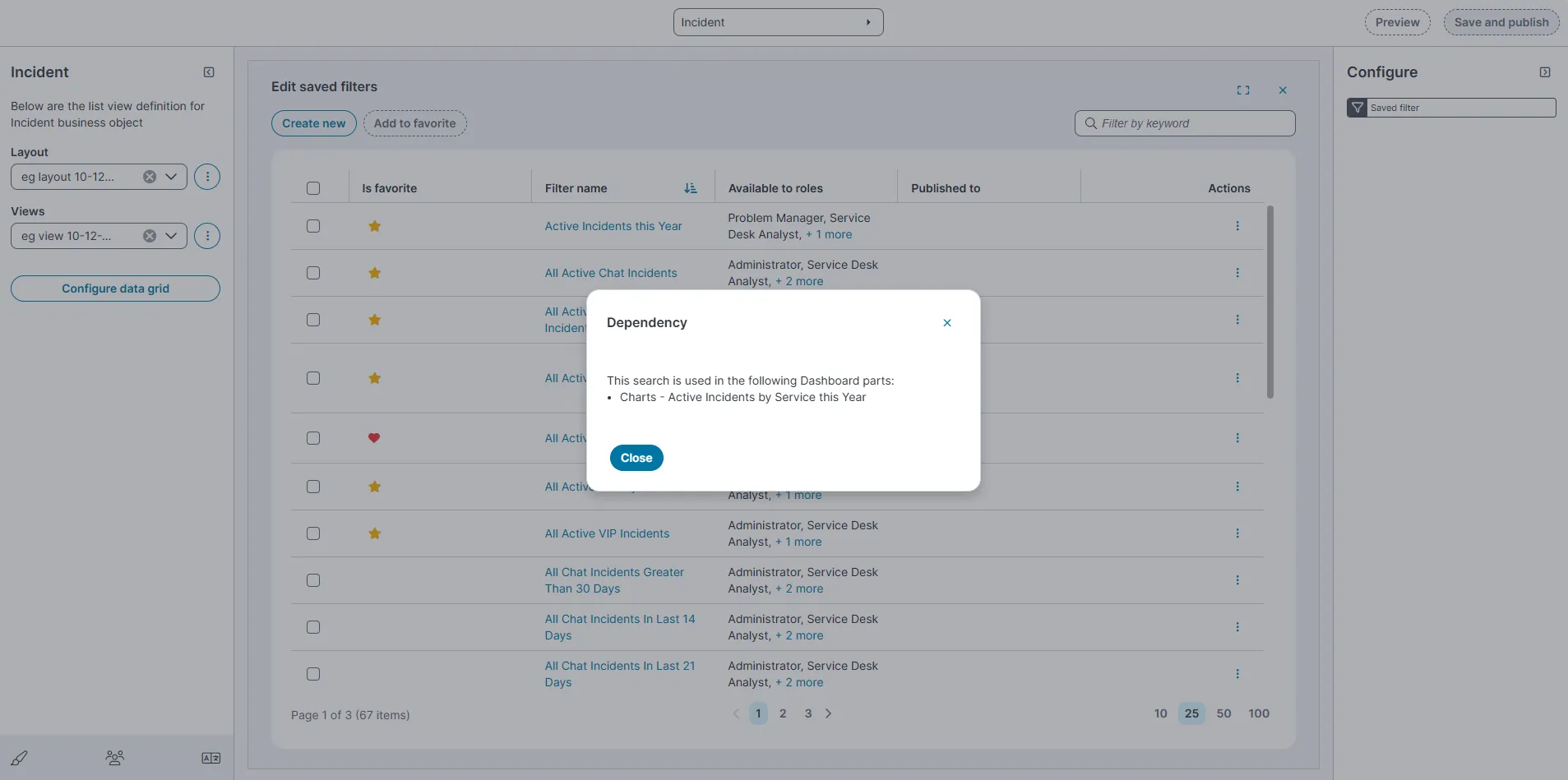The image size is (1568, 780).
Task: Open Views options three-dot menu
Action: pyautogui.click(x=207, y=236)
